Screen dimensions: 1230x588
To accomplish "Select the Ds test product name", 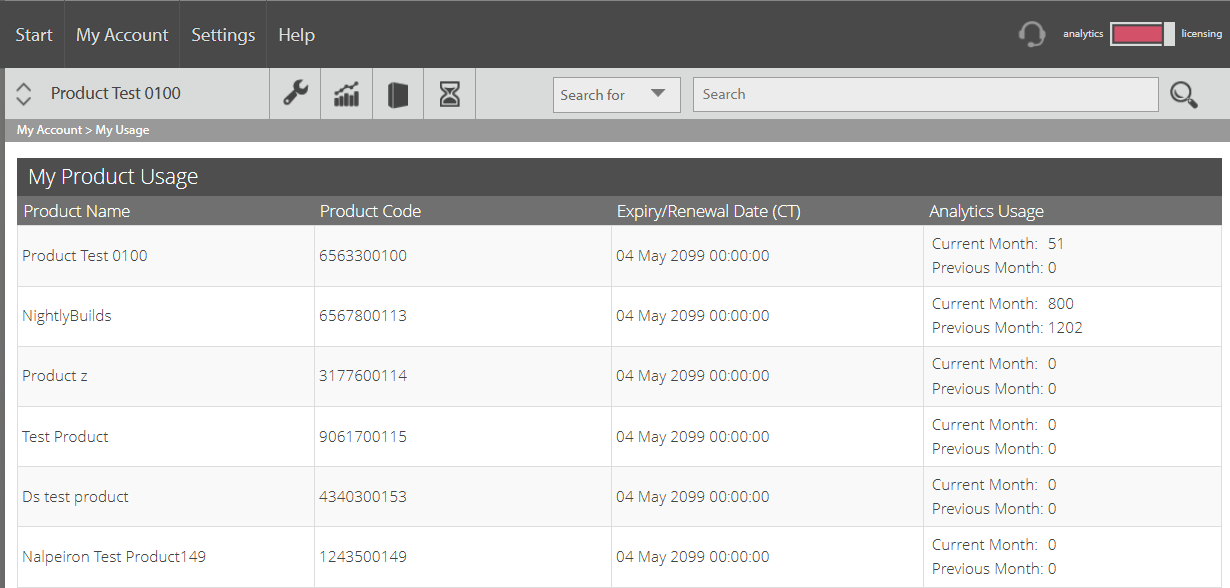I will (x=75, y=497).
